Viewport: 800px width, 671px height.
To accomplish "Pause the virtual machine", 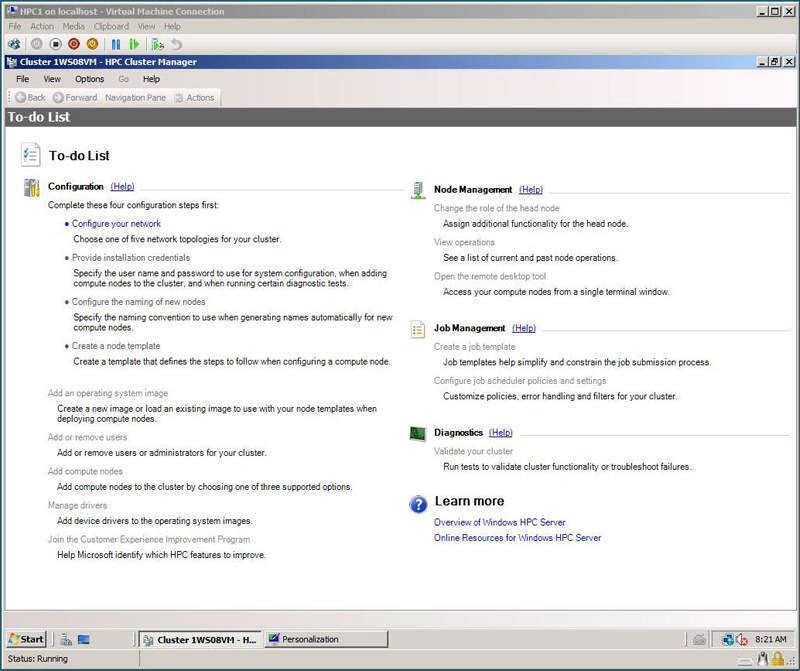I will [116, 44].
